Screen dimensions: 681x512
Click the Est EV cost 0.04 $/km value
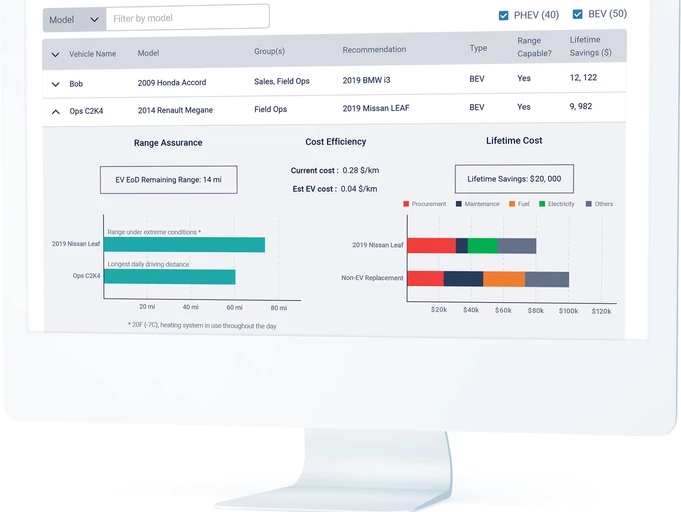pos(359,189)
